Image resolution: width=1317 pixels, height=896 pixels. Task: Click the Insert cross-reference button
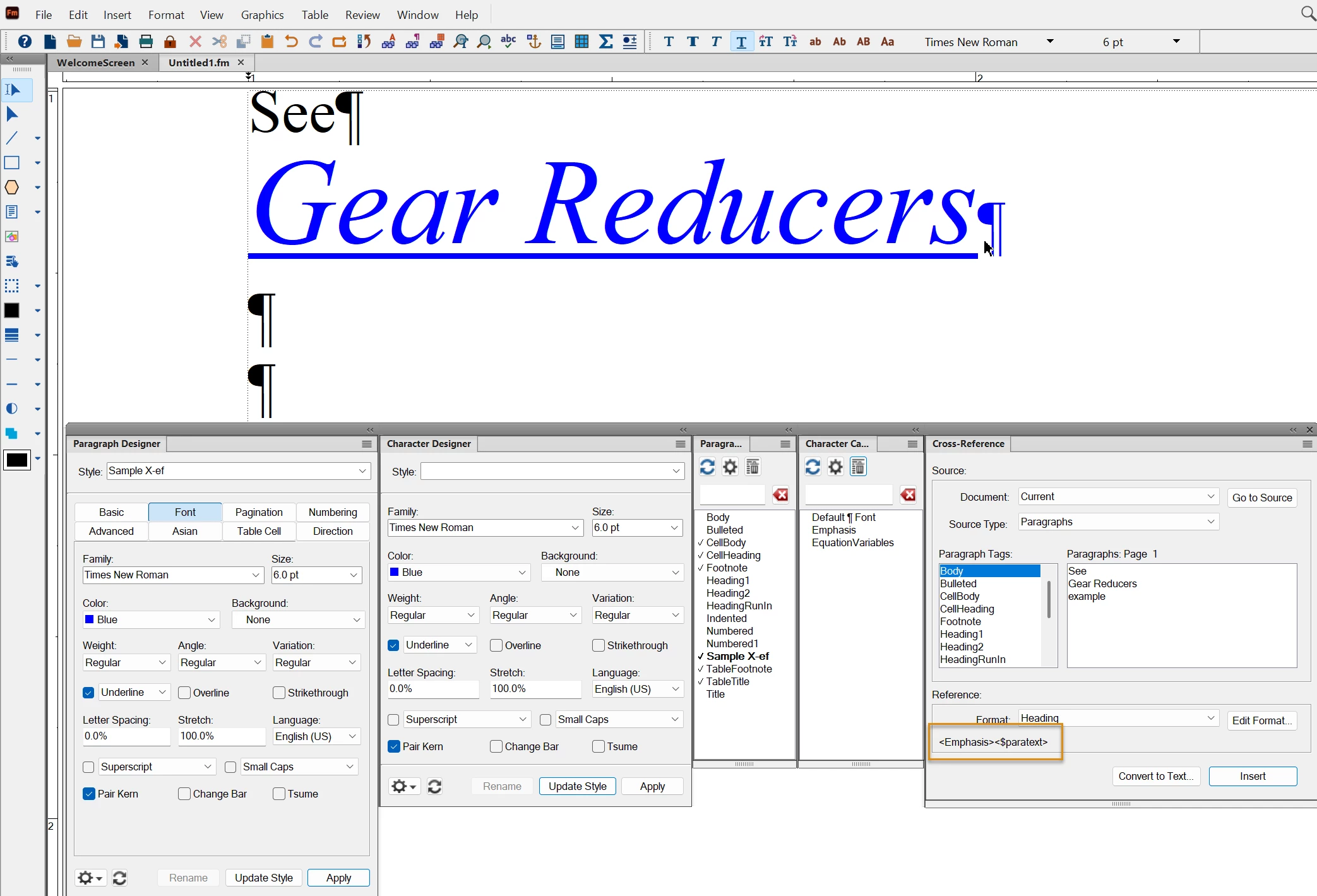pos(1252,776)
